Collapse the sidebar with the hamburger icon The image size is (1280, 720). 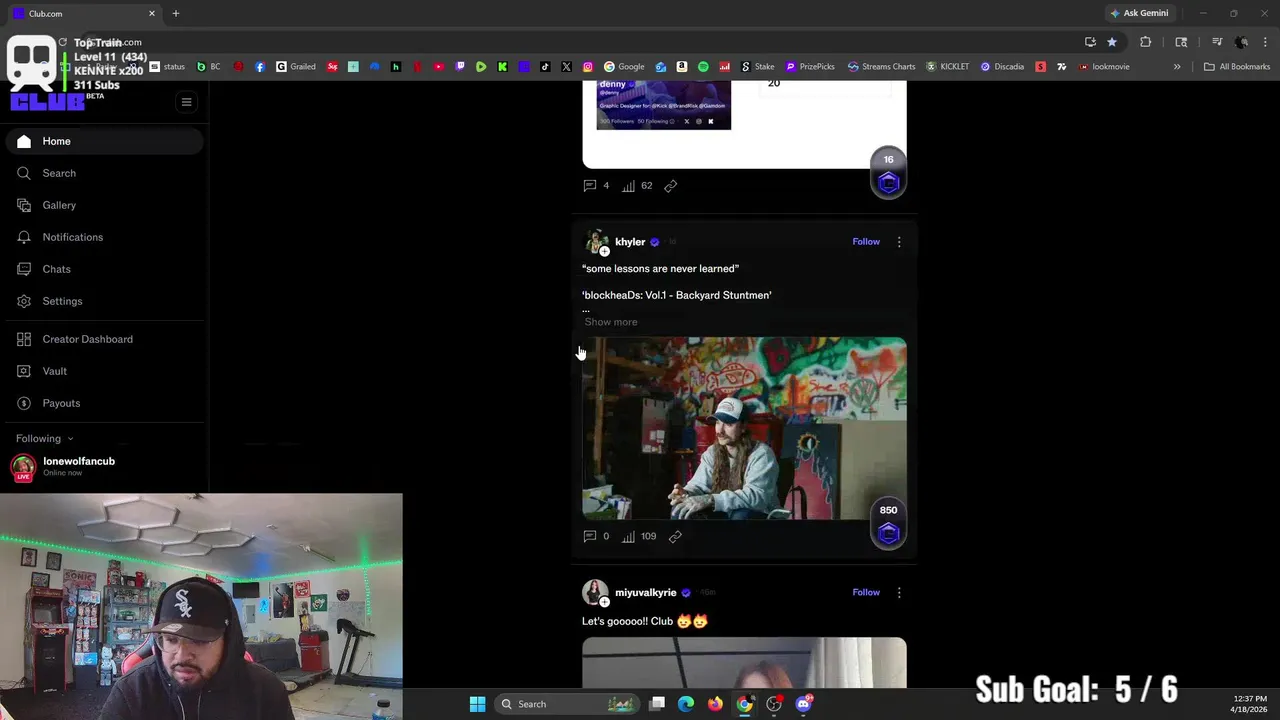[x=186, y=102]
